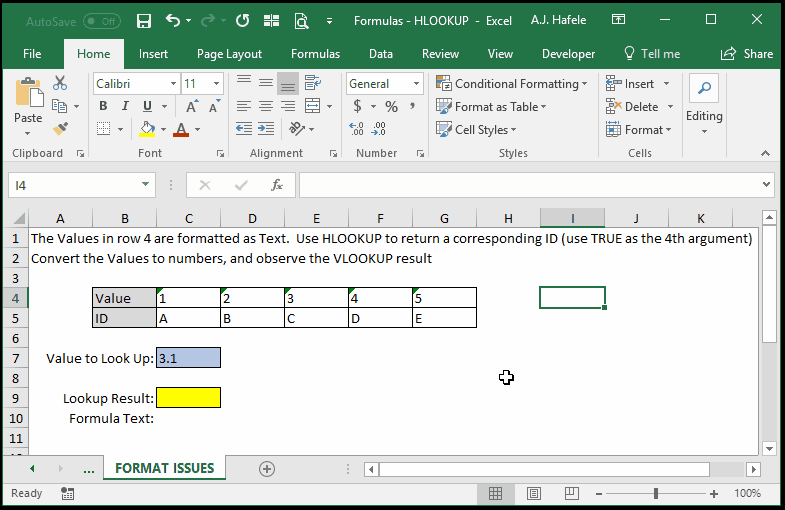Toggle Merge & Center

click(313, 106)
